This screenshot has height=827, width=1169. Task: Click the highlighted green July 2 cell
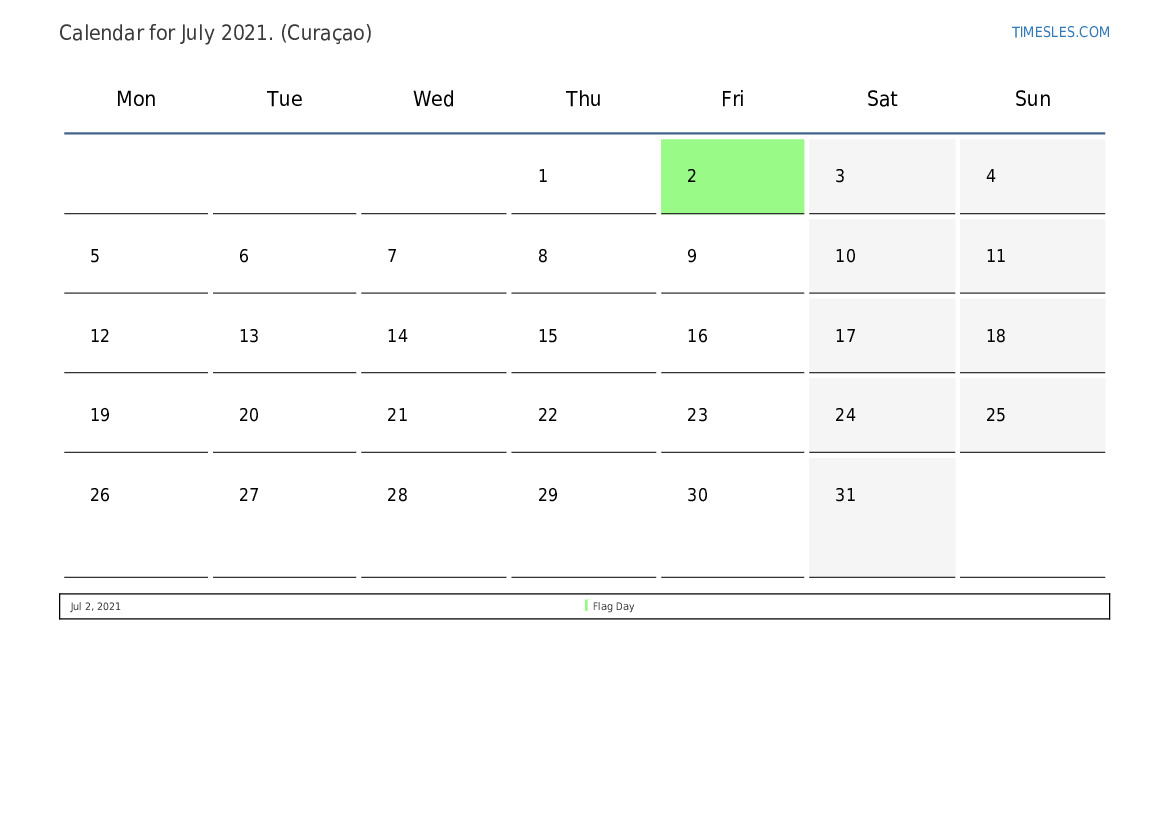(732, 176)
